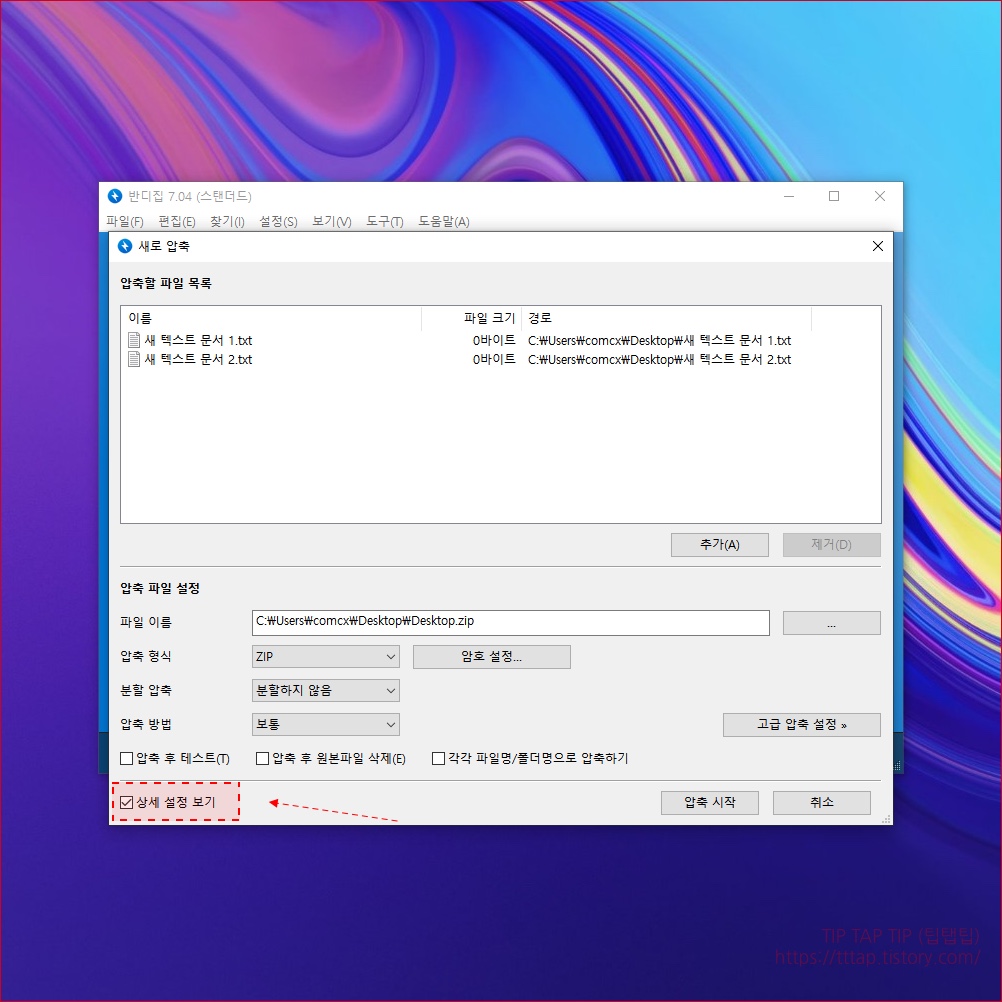Open the 도구(T) menu

[x=385, y=221]
